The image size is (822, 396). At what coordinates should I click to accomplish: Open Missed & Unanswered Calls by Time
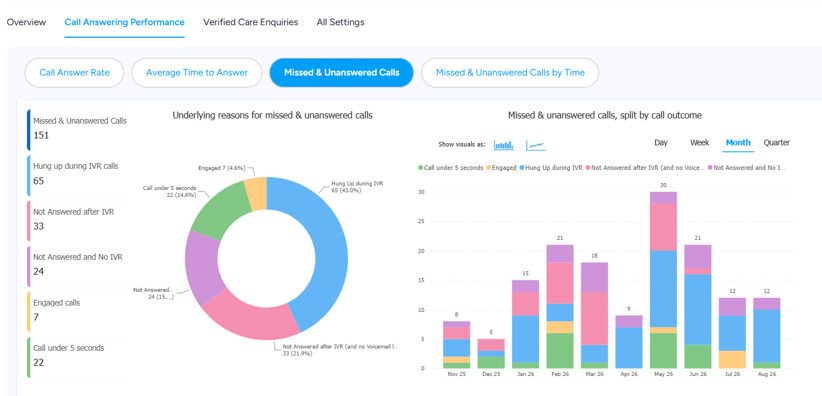point(510,72)
